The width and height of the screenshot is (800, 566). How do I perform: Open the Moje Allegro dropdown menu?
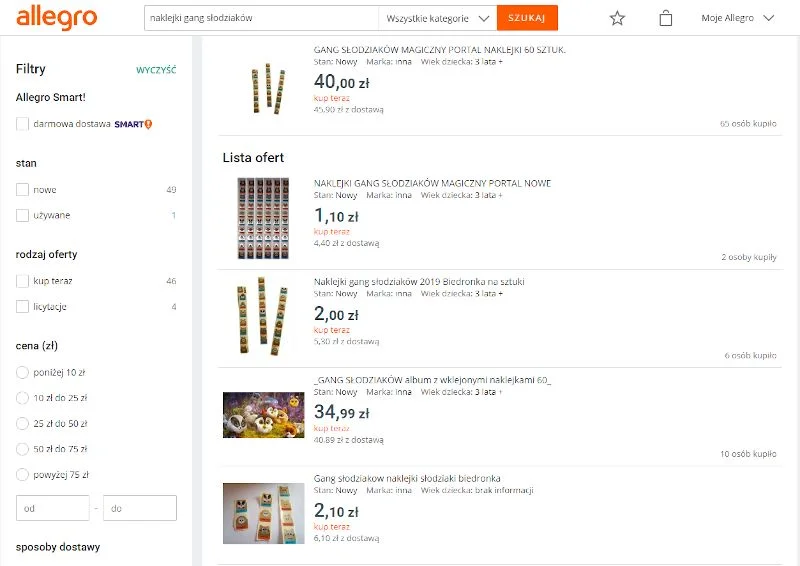coord(737,18)
